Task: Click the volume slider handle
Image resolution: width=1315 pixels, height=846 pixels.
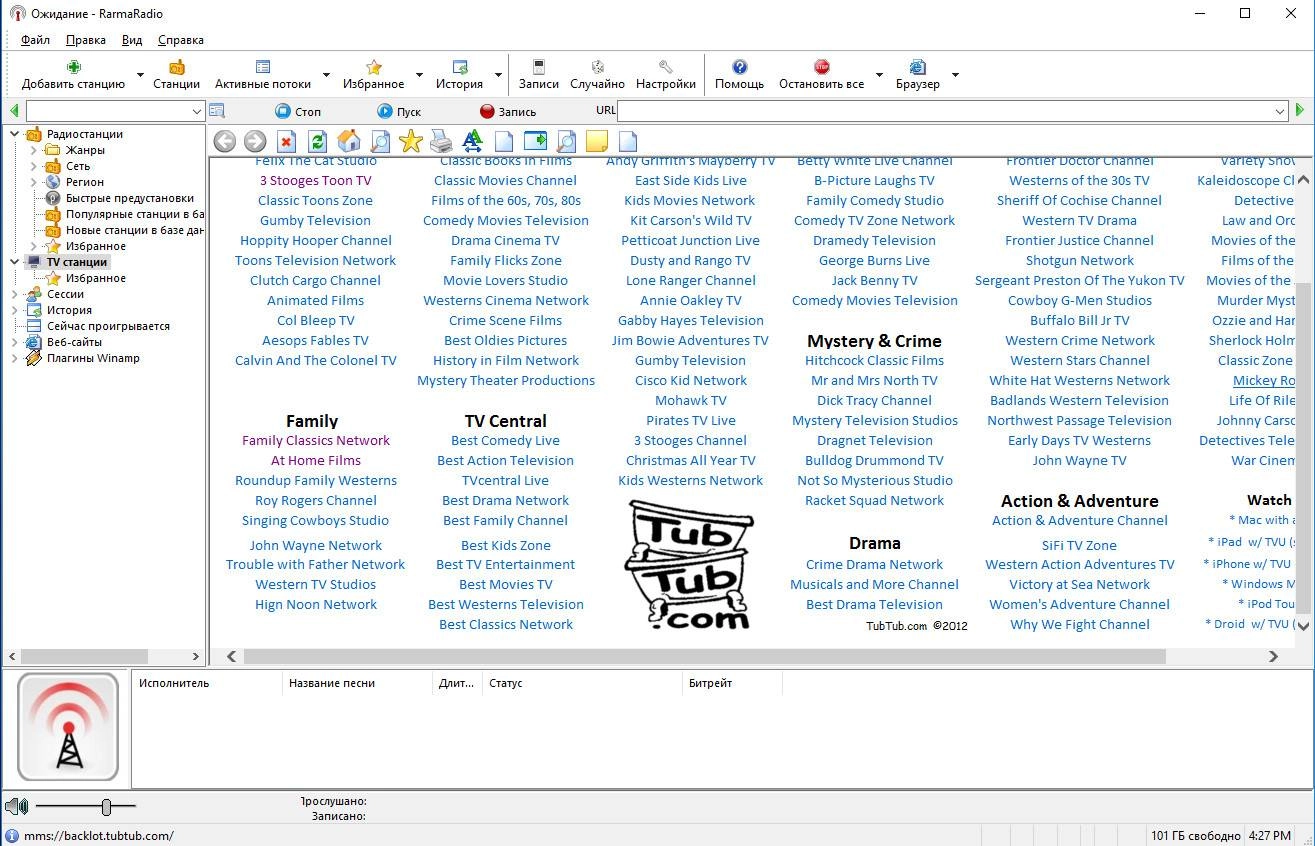Action: click(x=105, y=806)
